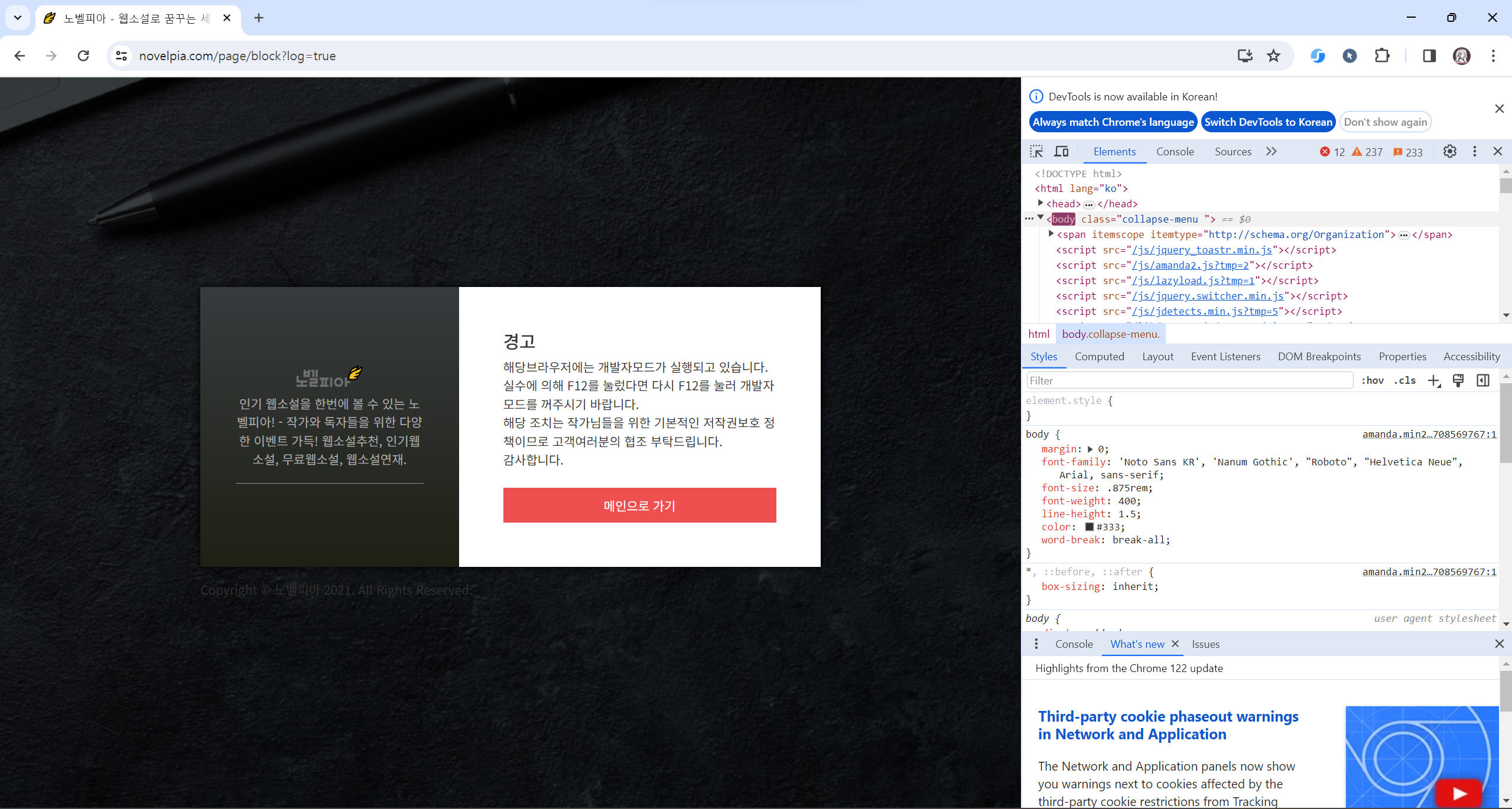Reload the page

point(83,56)
